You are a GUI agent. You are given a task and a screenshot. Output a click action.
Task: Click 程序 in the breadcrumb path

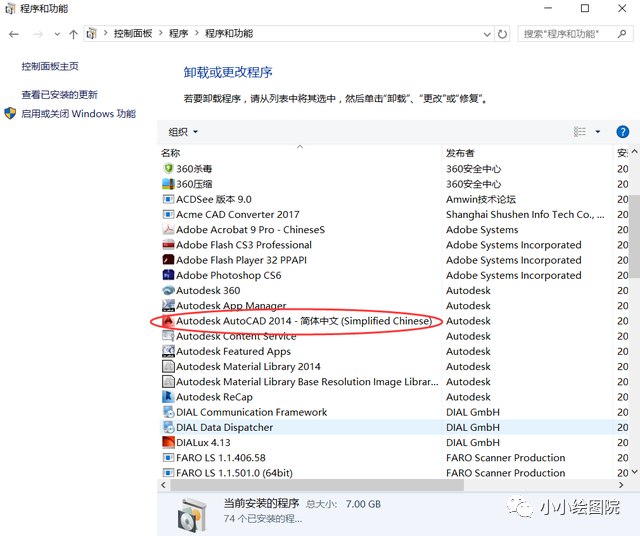179,33
